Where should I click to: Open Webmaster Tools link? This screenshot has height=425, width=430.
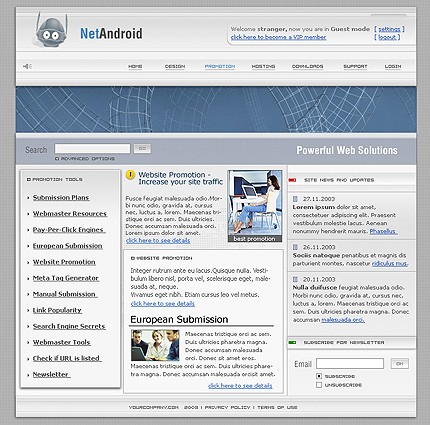(62, 342)
